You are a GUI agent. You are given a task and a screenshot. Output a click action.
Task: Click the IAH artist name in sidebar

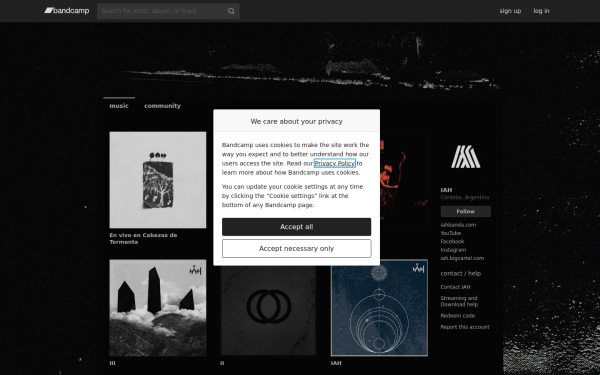[x=446, y=190]
